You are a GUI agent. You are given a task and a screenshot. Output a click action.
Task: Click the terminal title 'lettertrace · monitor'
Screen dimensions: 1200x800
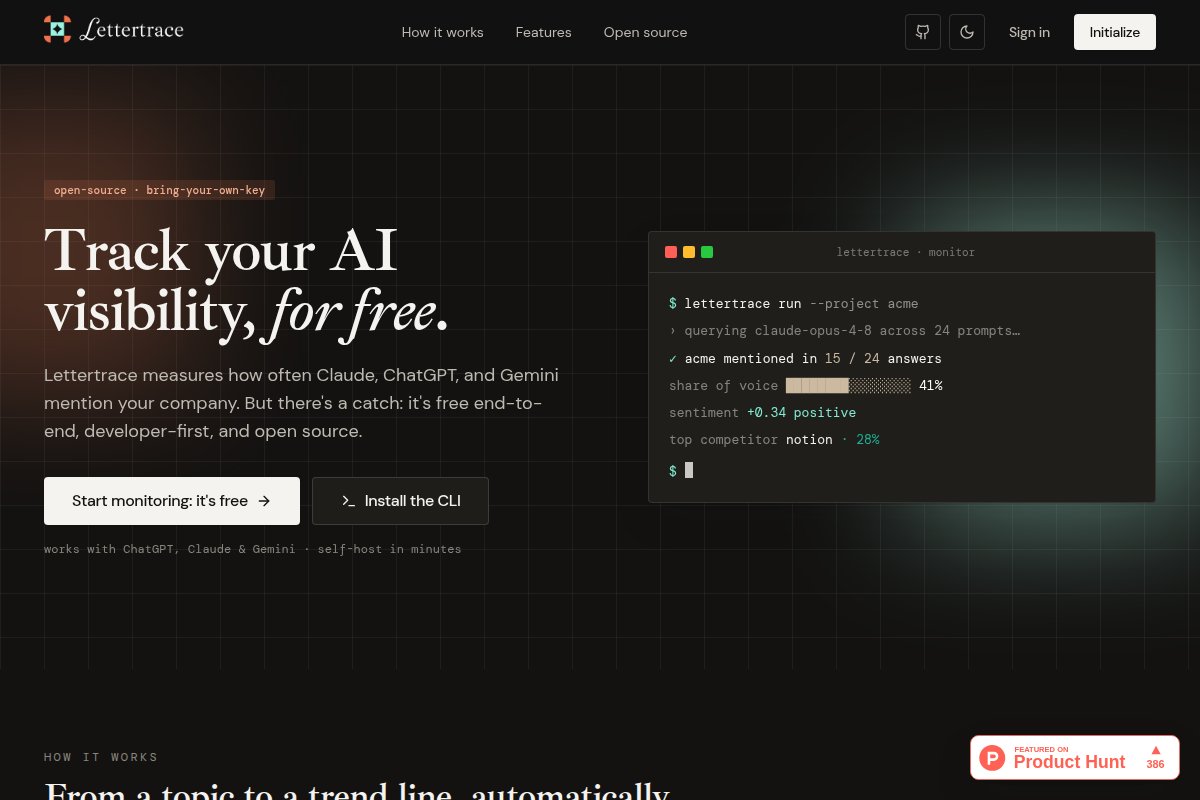coord(906,252)
